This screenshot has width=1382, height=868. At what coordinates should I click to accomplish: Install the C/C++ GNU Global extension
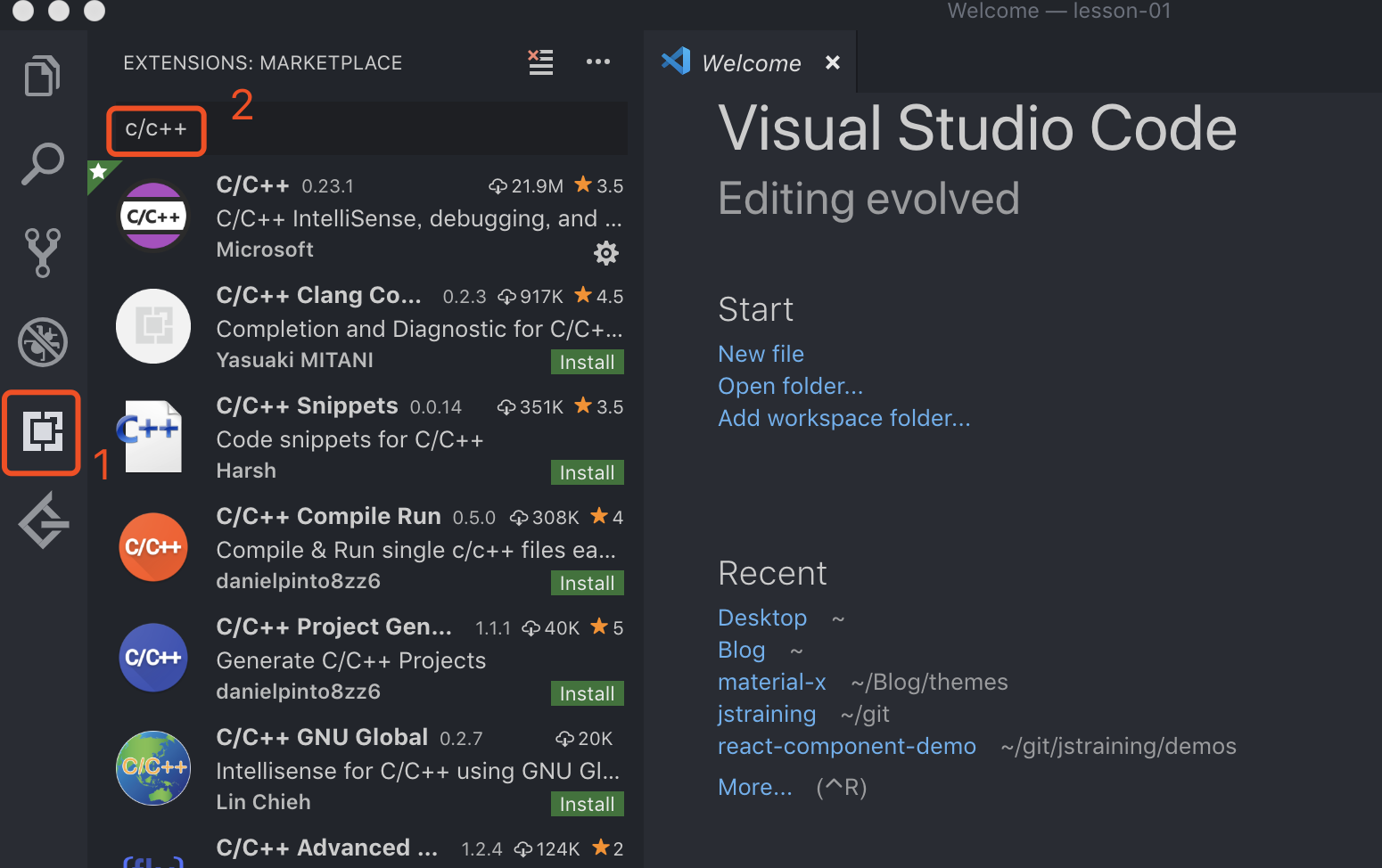(587, 804)
